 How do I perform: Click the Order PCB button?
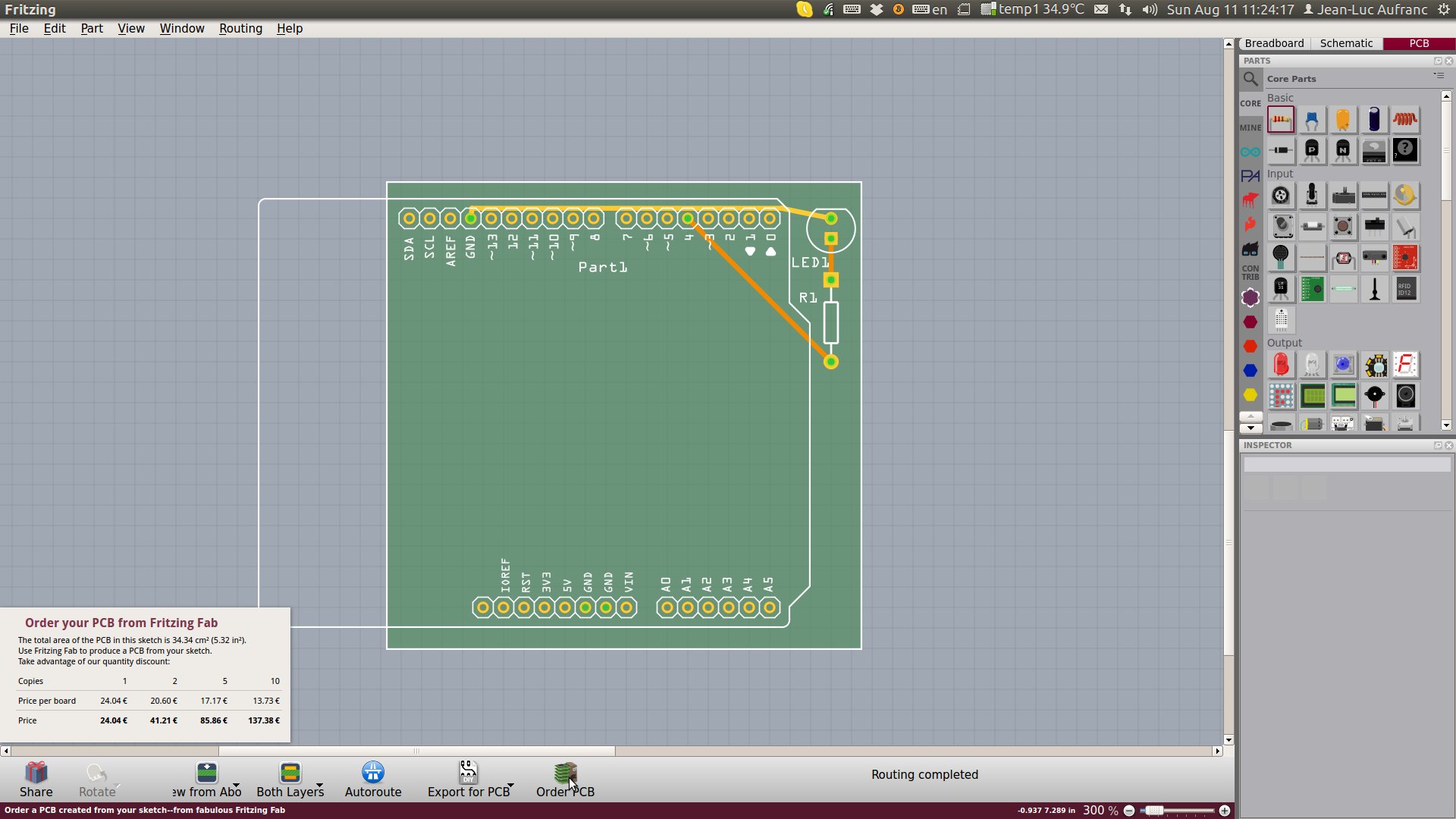pyautogui.click(x=565, y=780)
